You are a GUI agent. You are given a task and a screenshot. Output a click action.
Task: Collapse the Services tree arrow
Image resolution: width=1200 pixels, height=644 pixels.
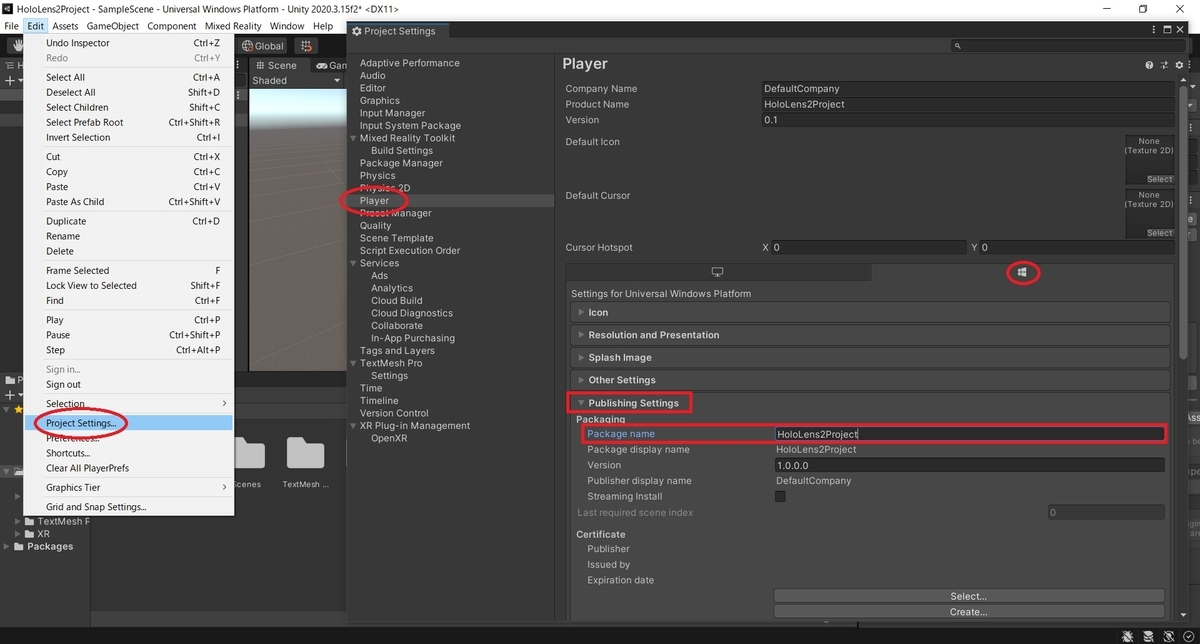tap(353, 263)
